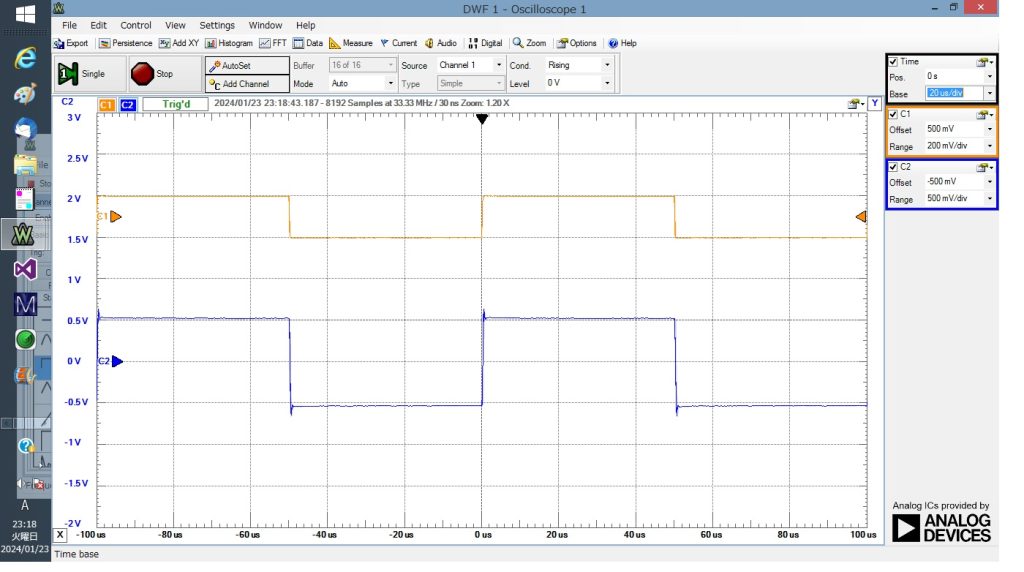Click the Histogram toolbar icon
1024x572 pixels.
(x=230, y=43)
